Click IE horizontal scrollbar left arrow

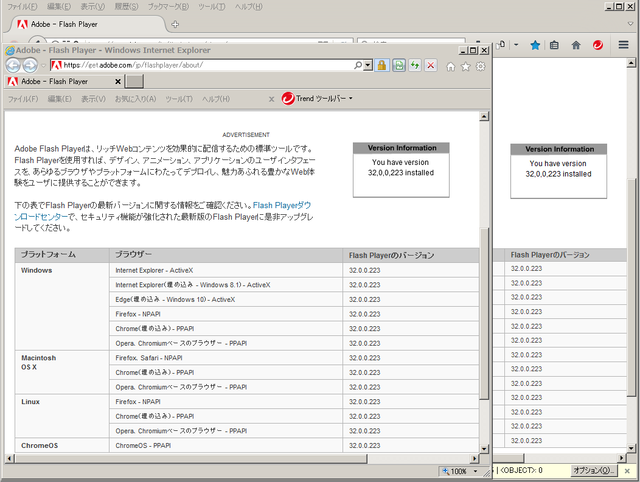9,459
